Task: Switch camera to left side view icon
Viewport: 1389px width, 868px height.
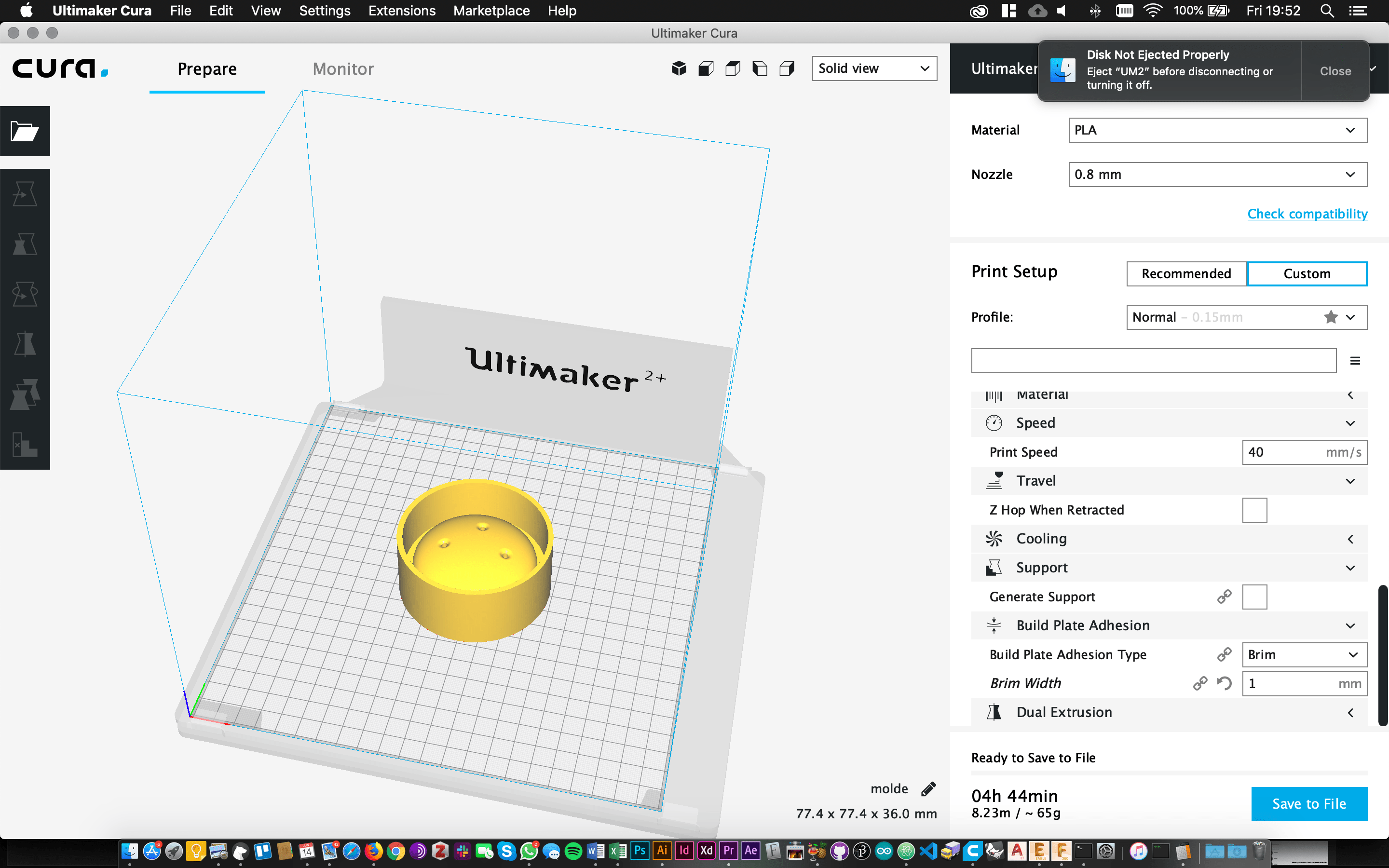Action: [x=760, y=69]
